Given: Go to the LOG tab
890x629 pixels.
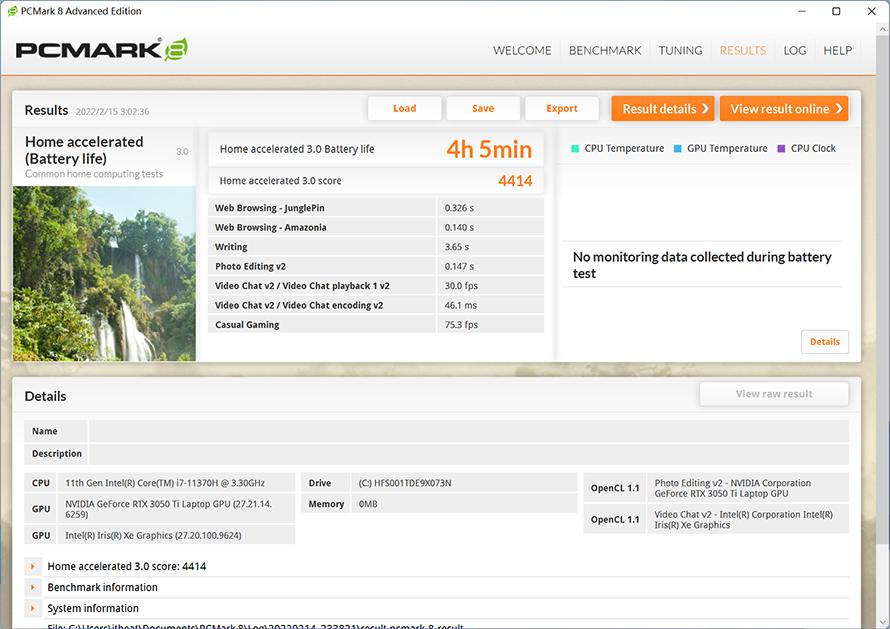Looking at the screenshot, I should [x=795, y=51].
